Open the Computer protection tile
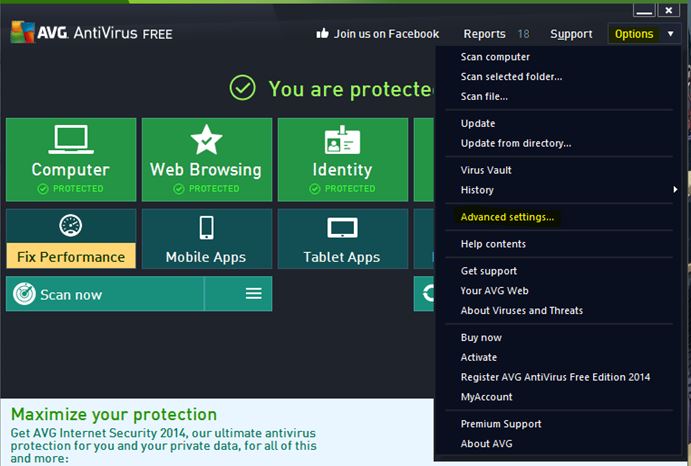Viewport: 691px width, 466px height. coord(71,160)
